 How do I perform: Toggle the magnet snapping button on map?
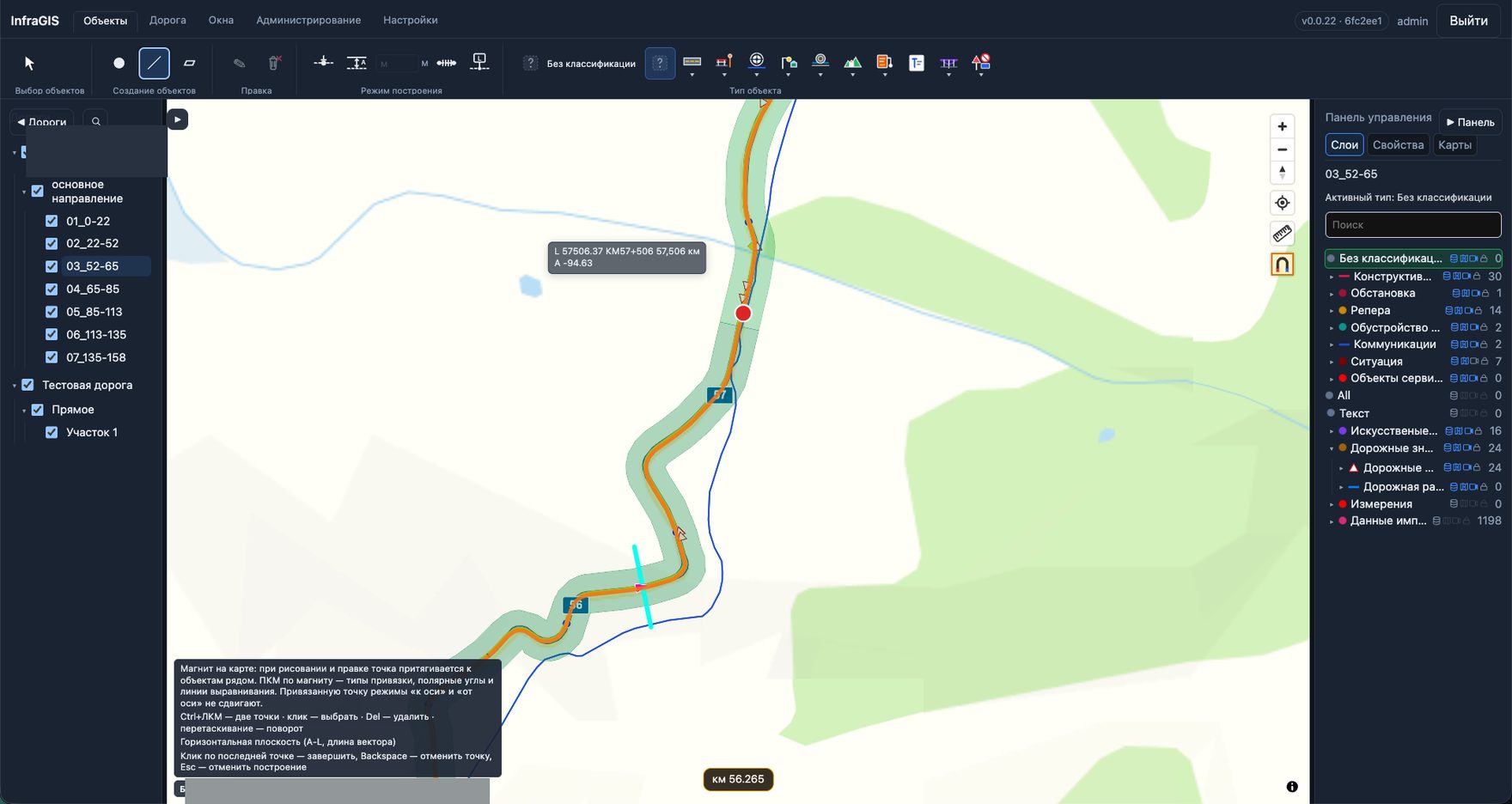pyautogui.click(x=1282, y=265)
